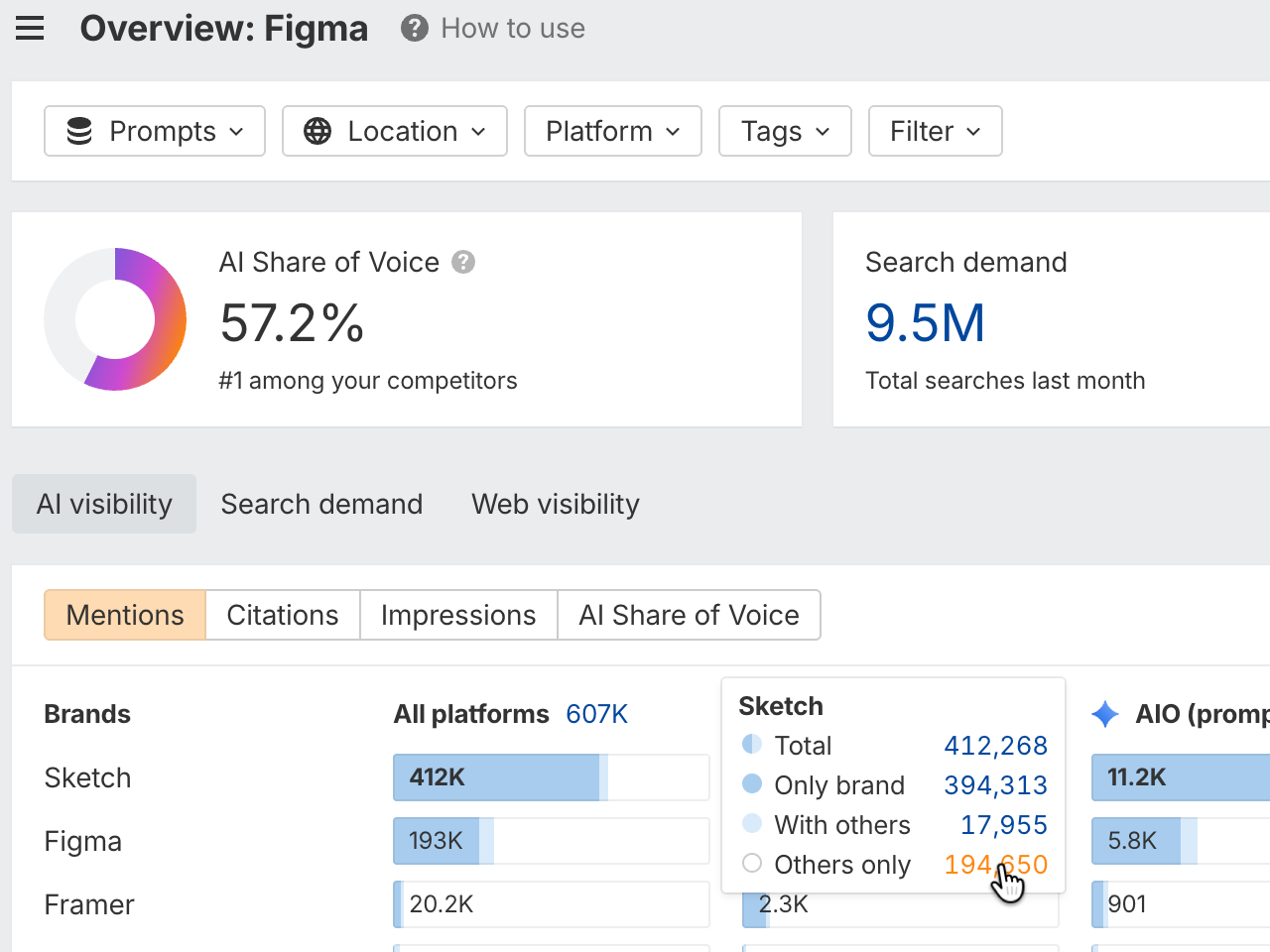The height and width of the screenshot is (952, 1270).
Task: Click the 394,313 Only brand value
Action: 996,785
